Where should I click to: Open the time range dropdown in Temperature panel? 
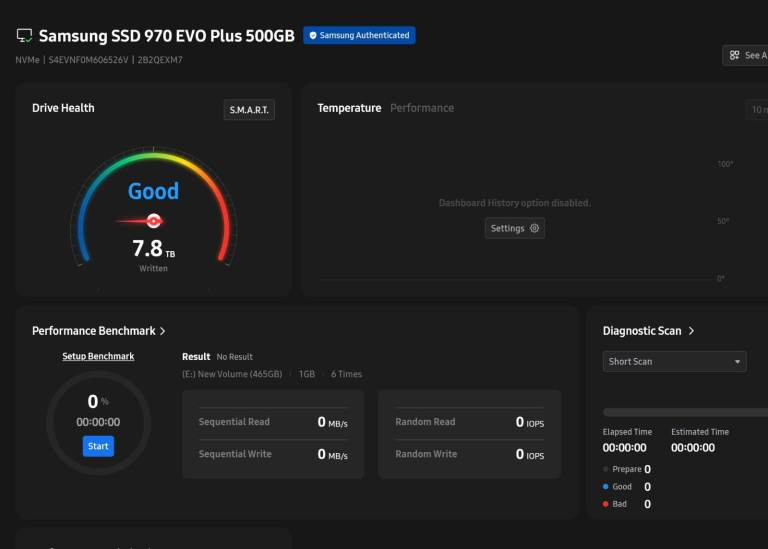757,109
